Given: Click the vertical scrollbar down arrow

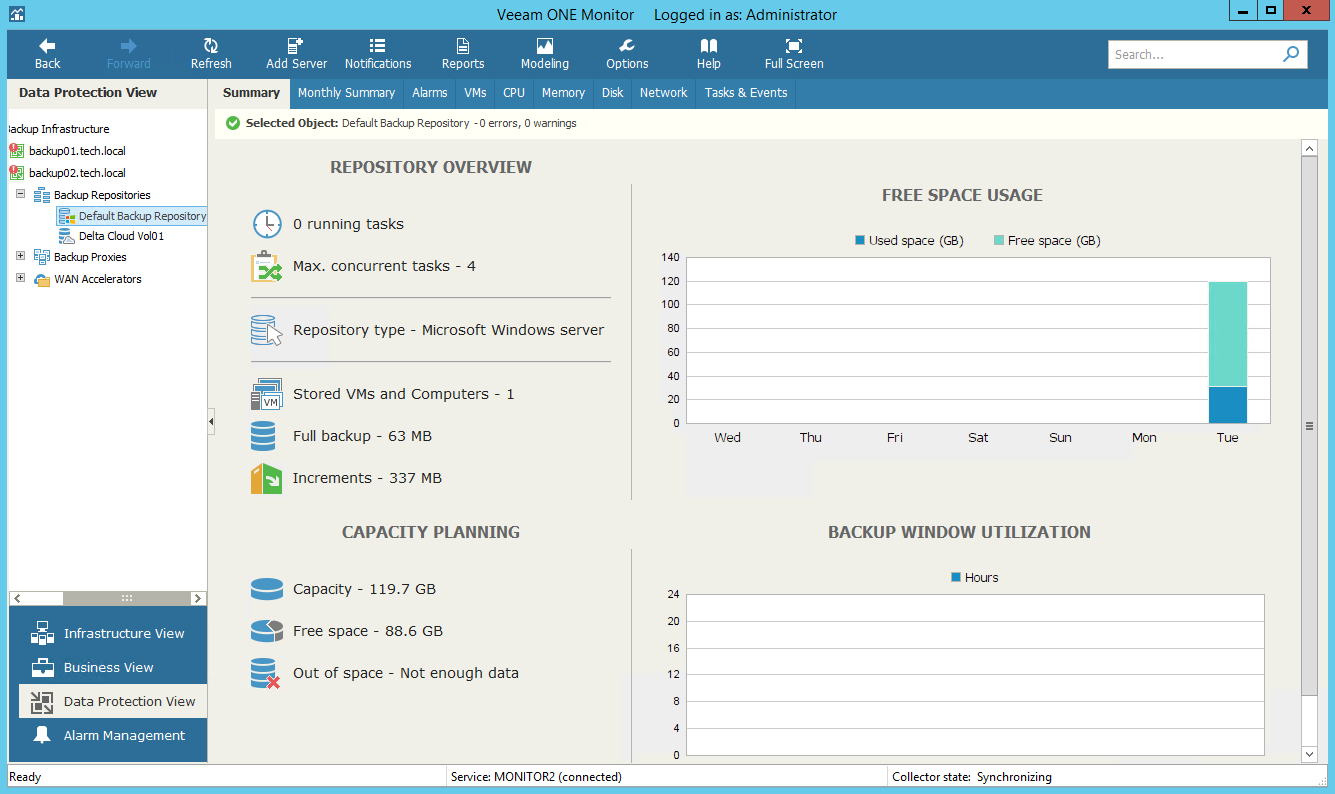Looking at the screenshot, I should coord(1309,753).
